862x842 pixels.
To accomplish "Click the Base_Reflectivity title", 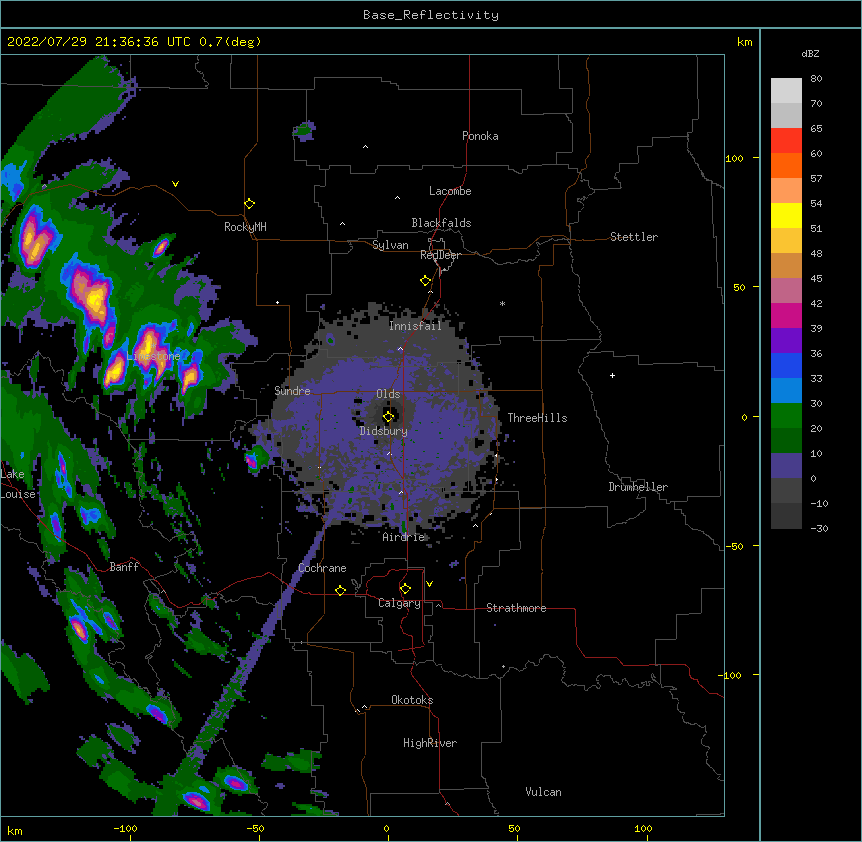I will click(431, 15).
